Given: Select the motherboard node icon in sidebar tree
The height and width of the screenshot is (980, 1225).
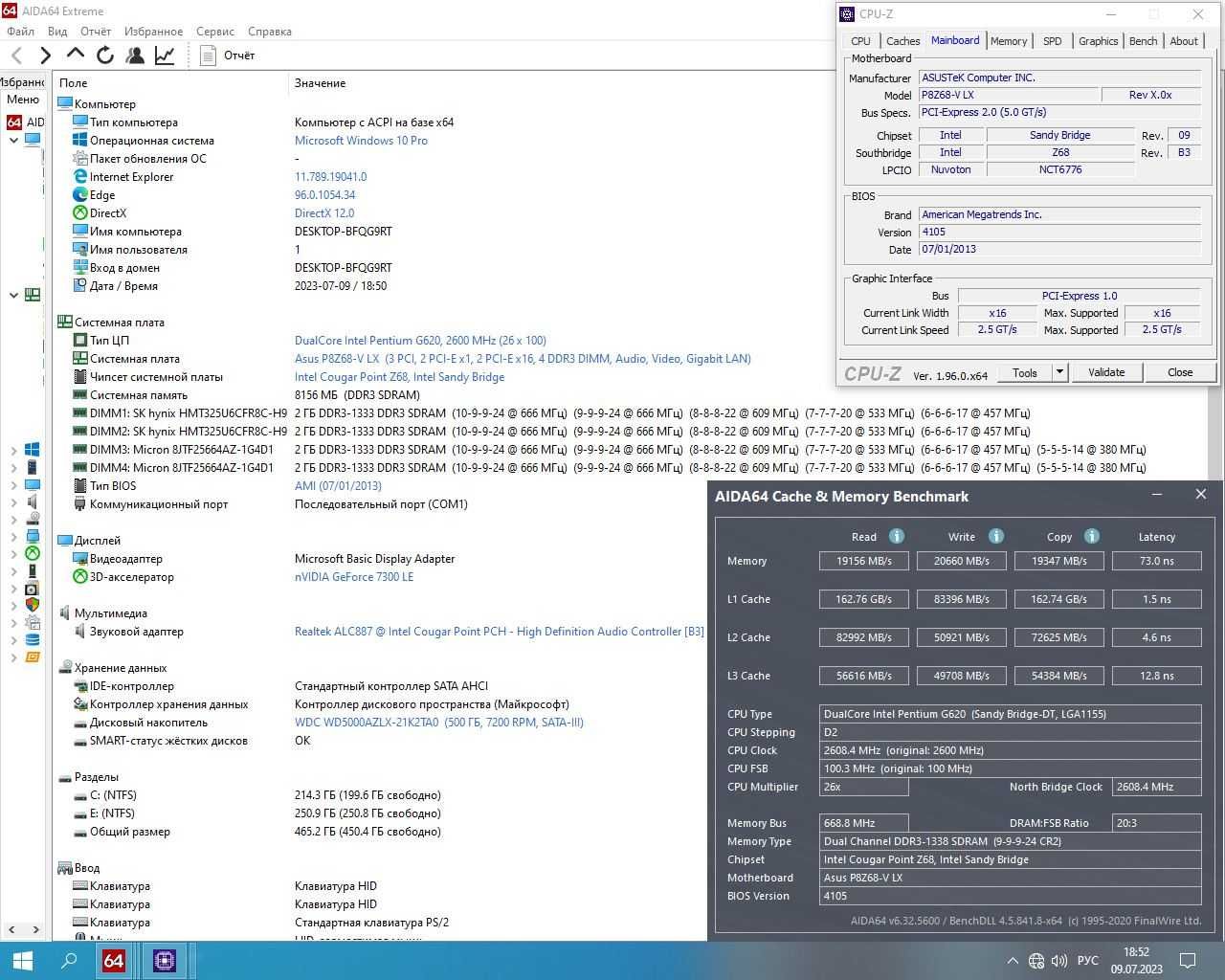Looking at the screenshot, I should click(33, 295).
